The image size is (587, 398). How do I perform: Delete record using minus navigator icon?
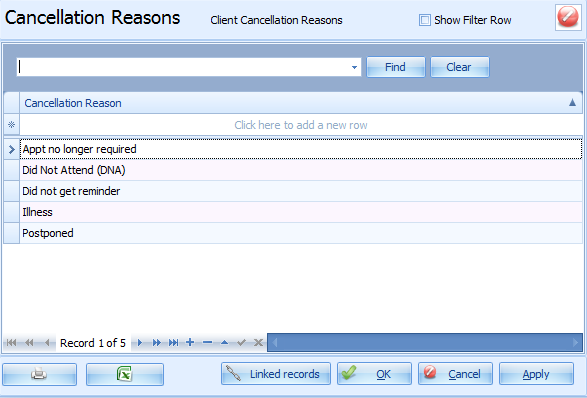tap(207, 342)
